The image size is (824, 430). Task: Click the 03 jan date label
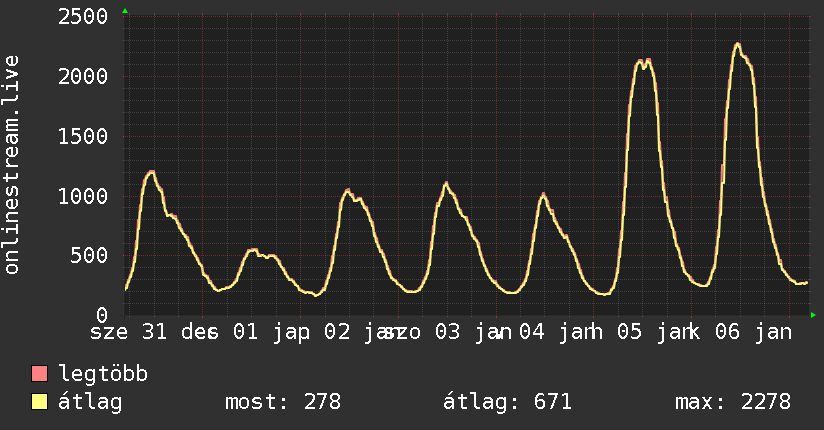[472, 332]
